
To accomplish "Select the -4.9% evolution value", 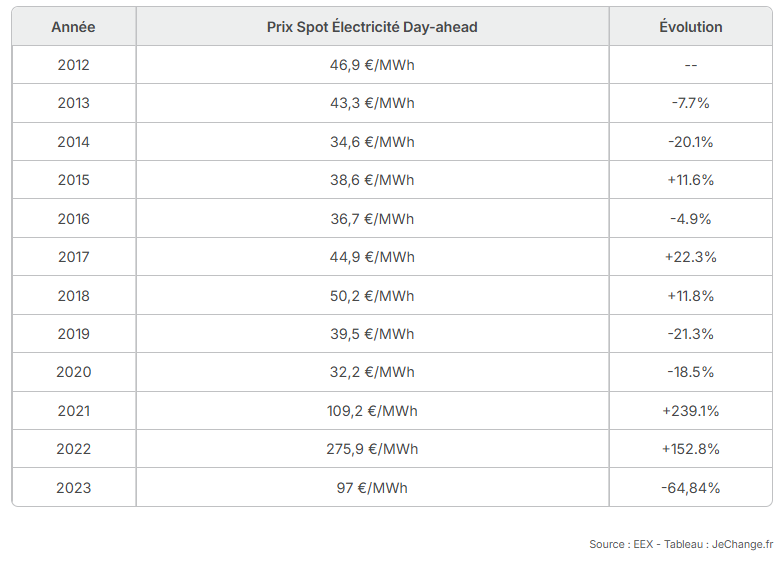I will [x=690, y=218].
